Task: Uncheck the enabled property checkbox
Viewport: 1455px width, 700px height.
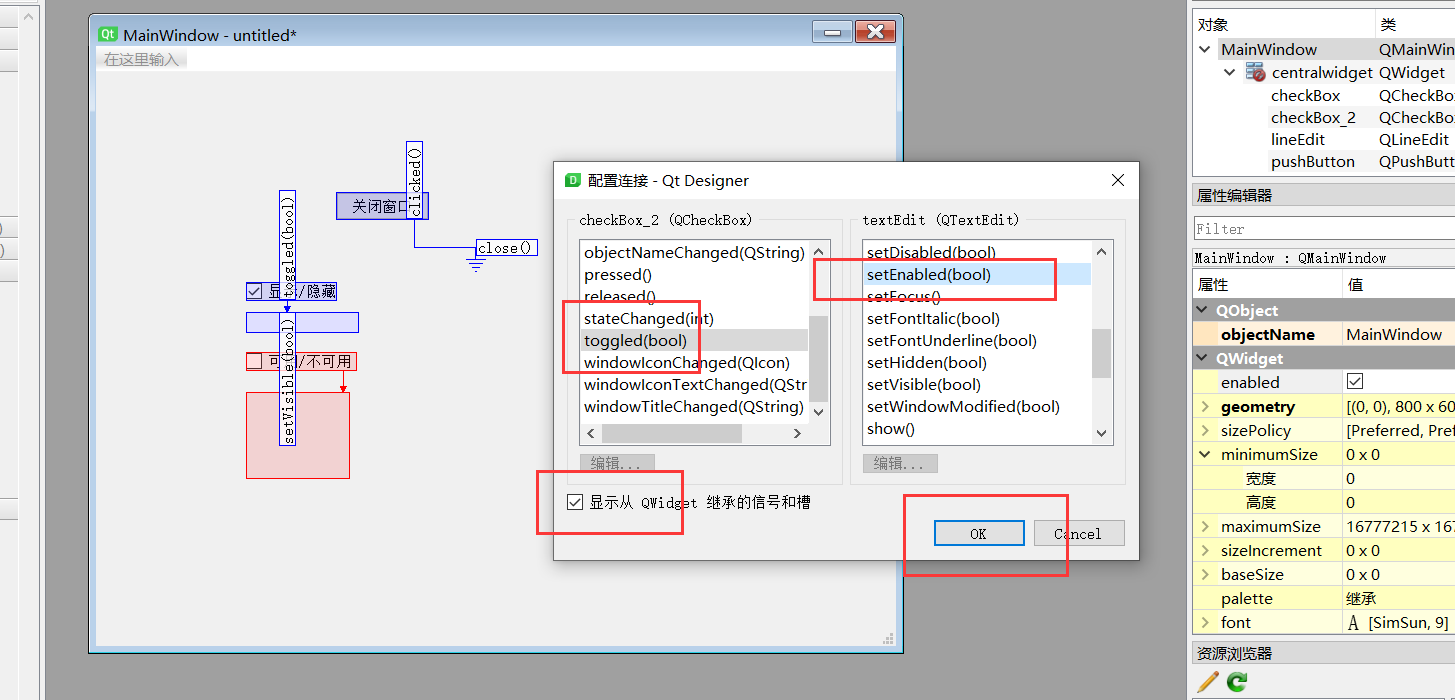Action: coord(1355,382)
